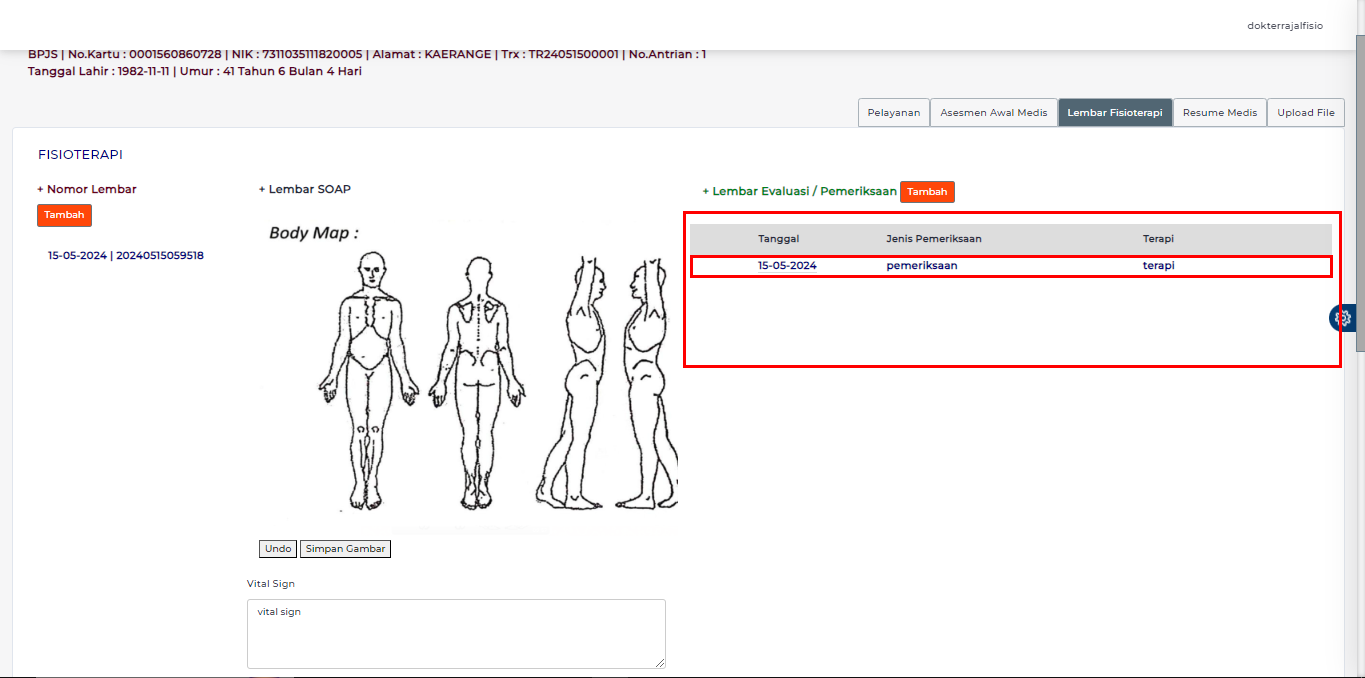Click the pemeriksaan entry in the table row
1365x678 pixels.
coord(921,266)
